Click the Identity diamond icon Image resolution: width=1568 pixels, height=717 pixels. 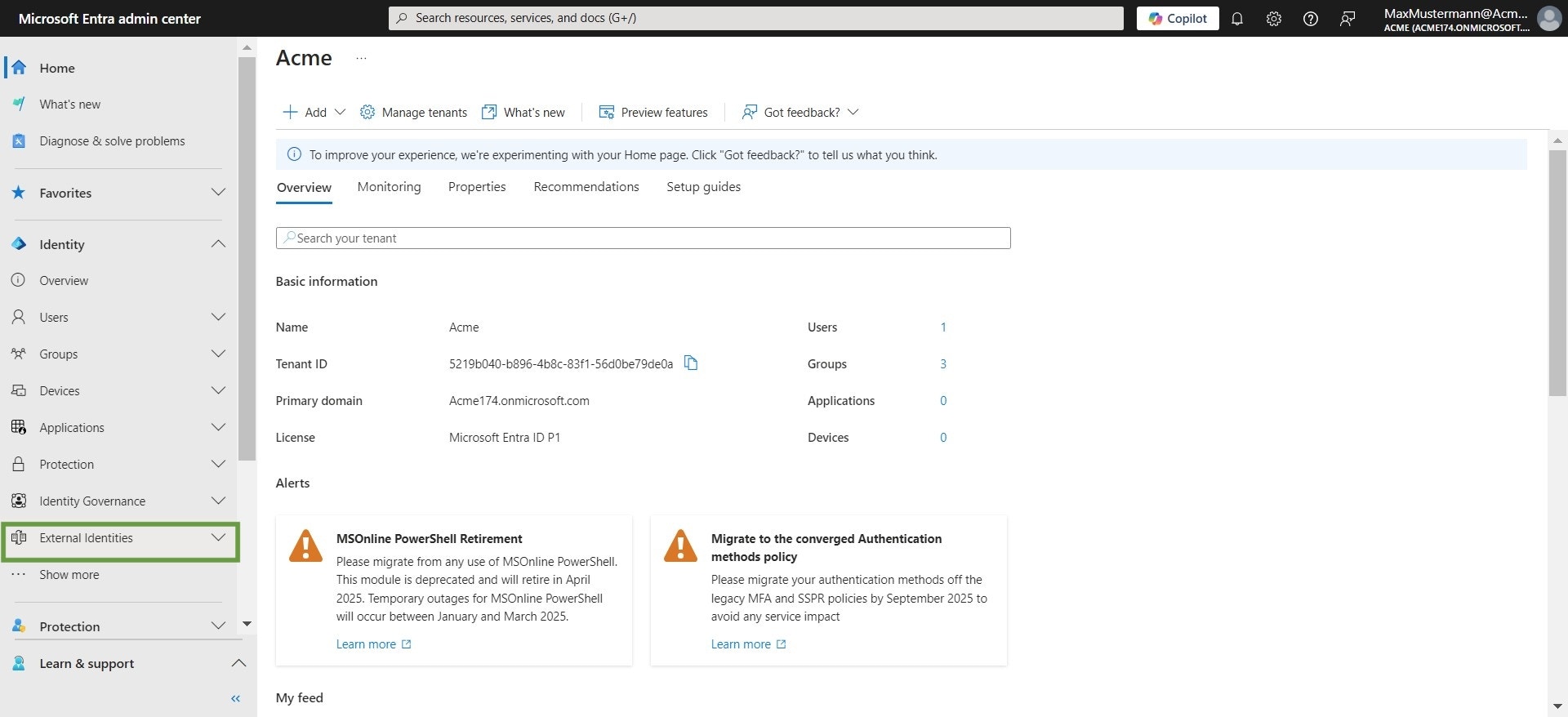[19, 244]
